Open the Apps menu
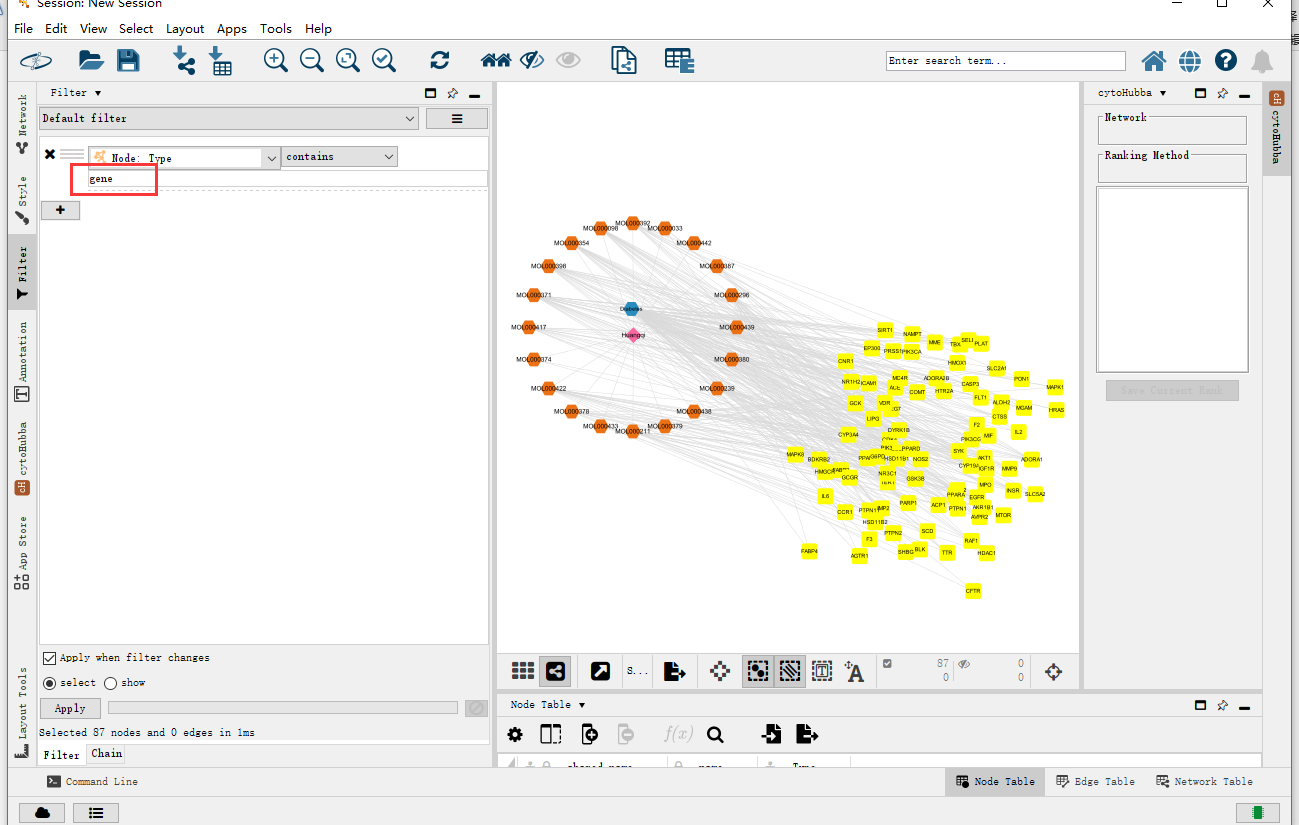 point(232,29)
